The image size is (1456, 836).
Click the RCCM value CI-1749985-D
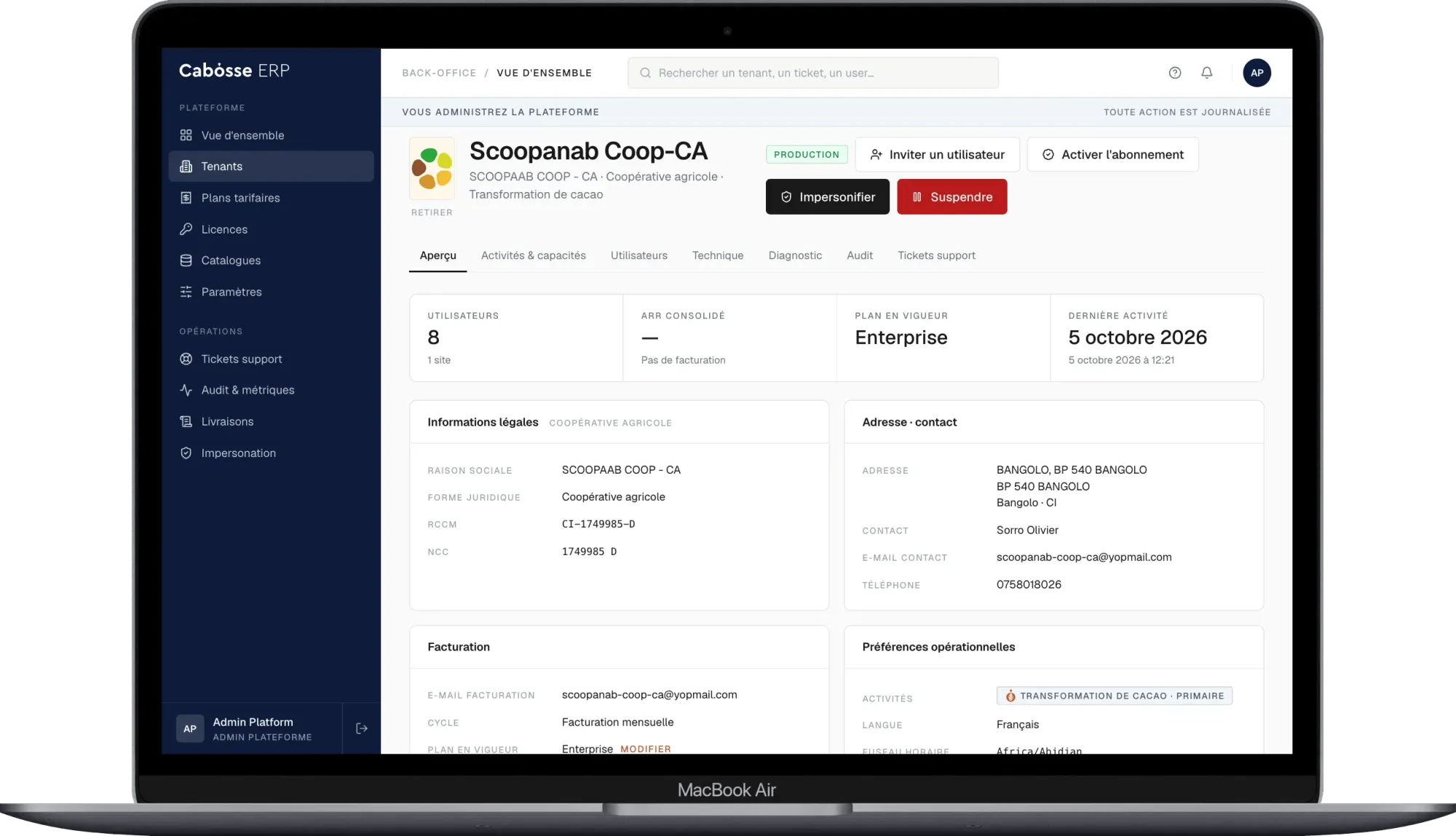coord(598,524)
